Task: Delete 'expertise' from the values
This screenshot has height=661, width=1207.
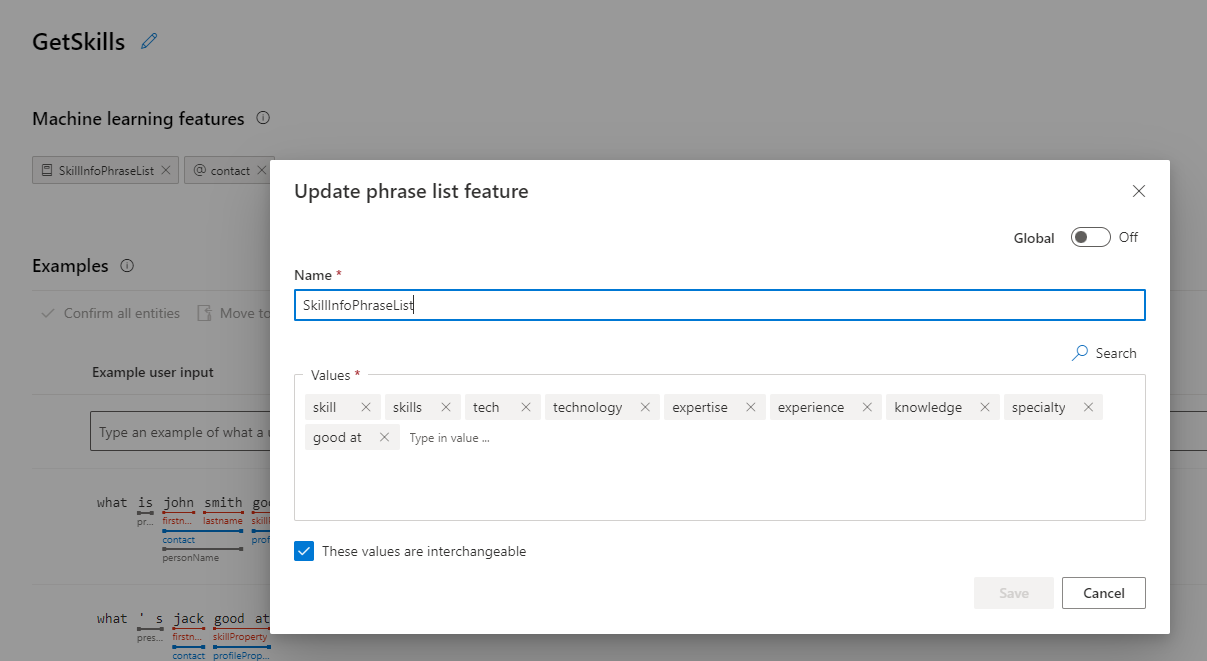Action: [751, 407]
